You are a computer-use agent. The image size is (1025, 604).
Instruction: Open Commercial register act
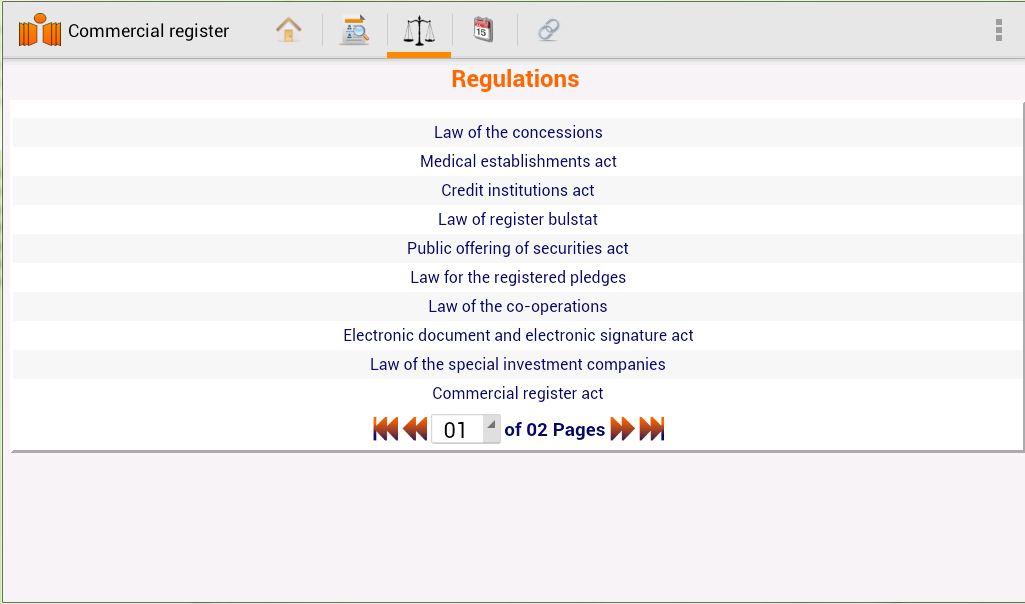tap(518, 393)
